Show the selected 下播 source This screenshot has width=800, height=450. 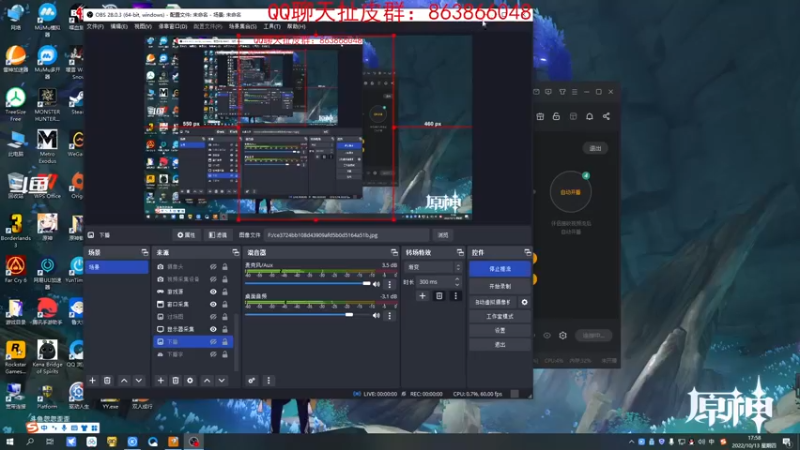(213, 342)
